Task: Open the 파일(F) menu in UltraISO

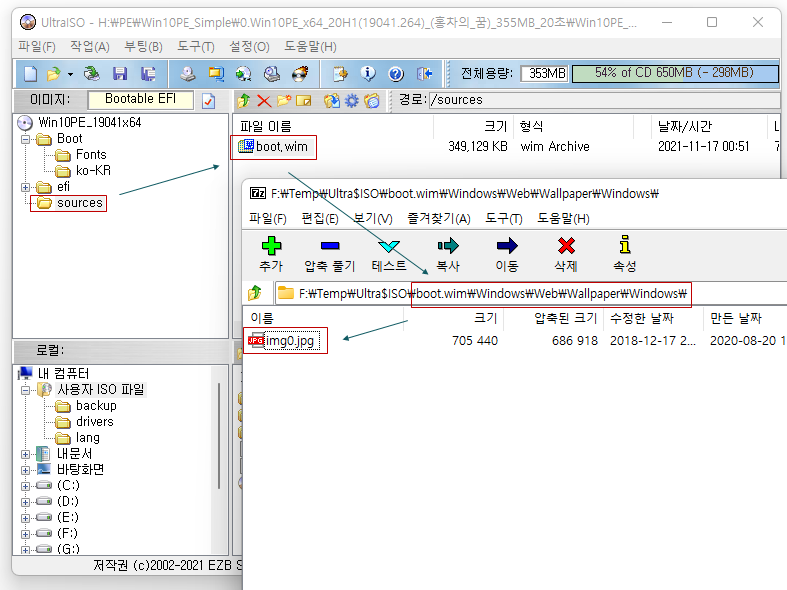Action: [x=37, y=47]
